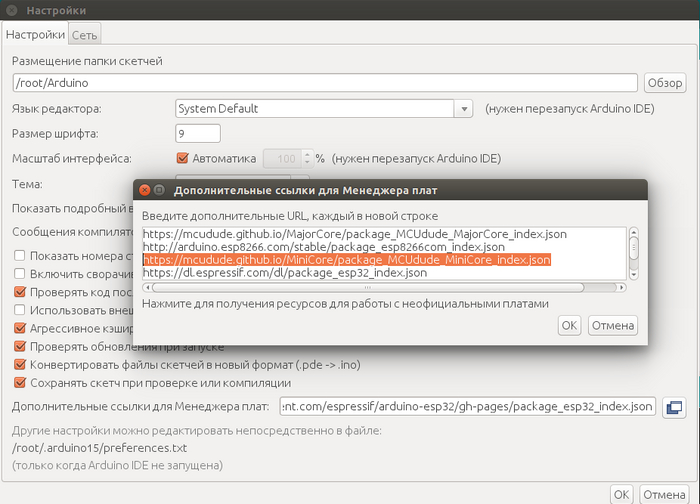This screenshot has width=700, height=504.
Task: Select the Настройки tab
Action: coord(35,35)
